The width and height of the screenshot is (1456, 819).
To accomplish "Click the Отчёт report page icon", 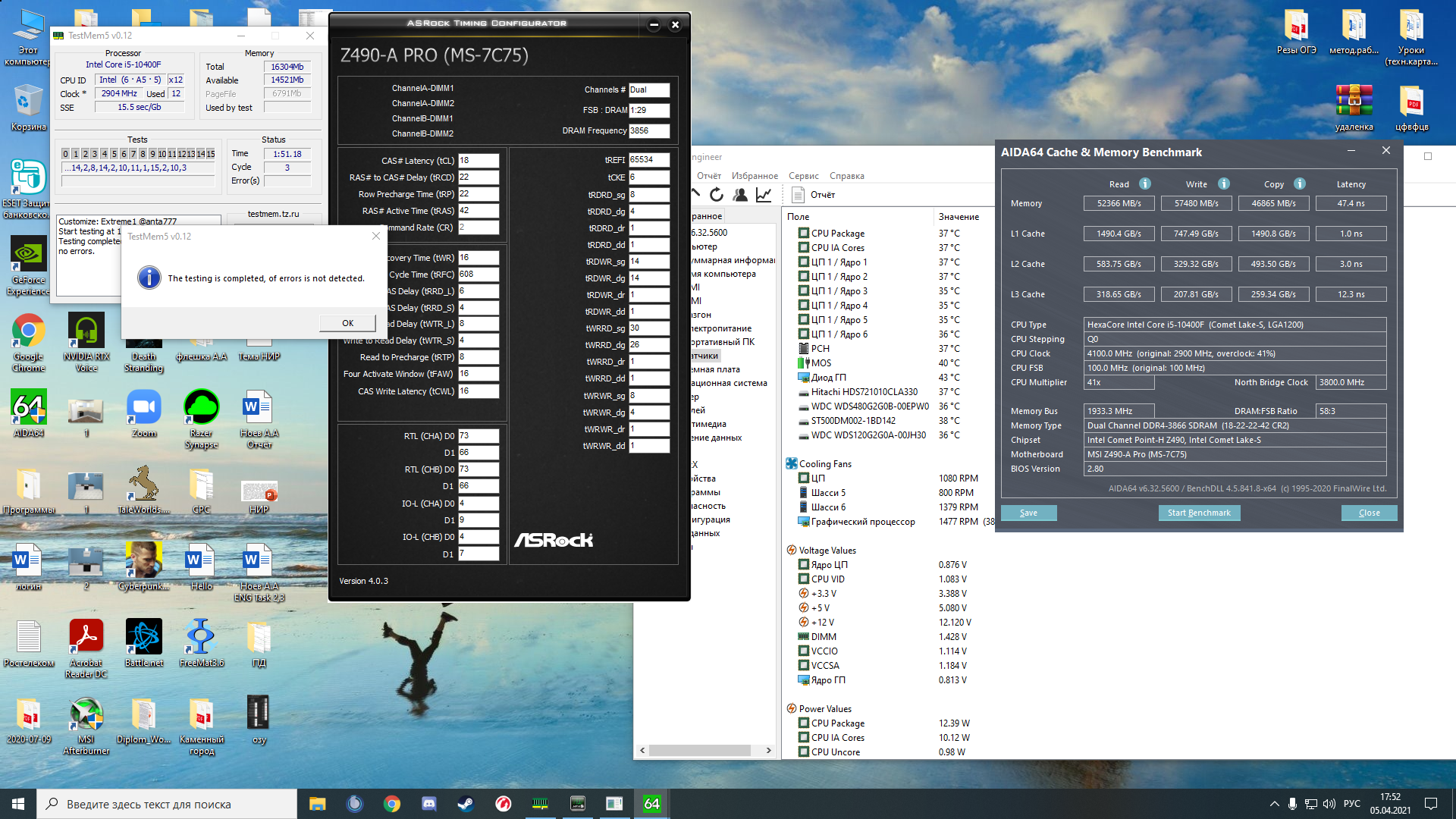I will [798, 195].
